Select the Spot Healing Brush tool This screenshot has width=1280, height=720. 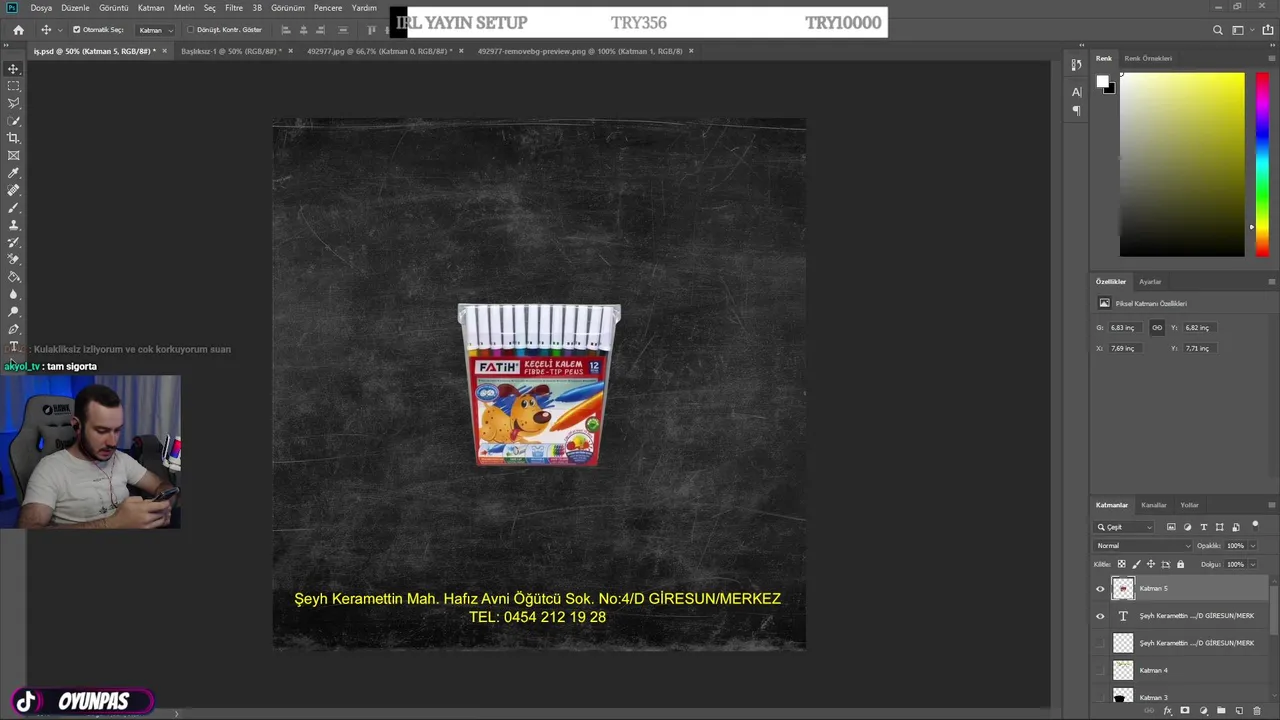pos(14,190)
